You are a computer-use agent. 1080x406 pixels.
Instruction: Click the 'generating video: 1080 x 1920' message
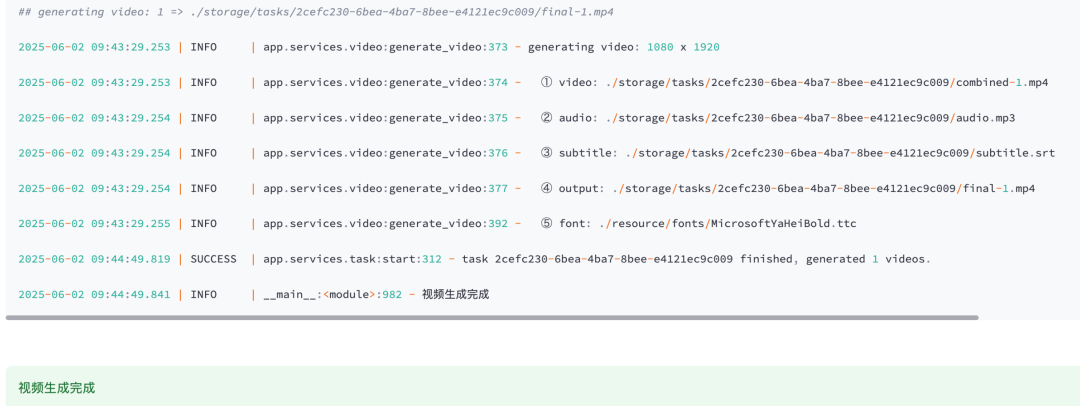click(x=623, y=47)
